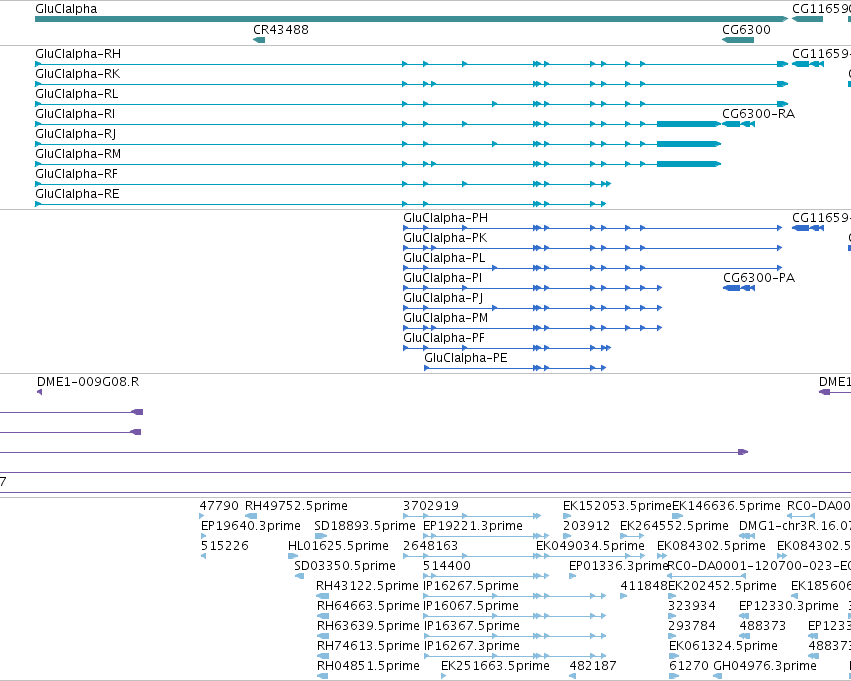The image size is (851, 681).
Task: Click polypeptide GluClalpha-PE
Action: coord(466,359)
